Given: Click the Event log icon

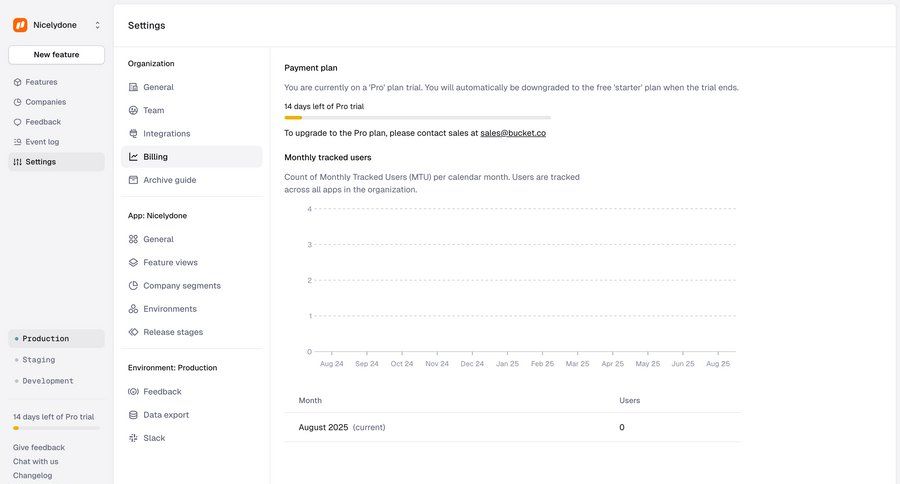Looking at the screenshot, I should click(x=17, y=142).
